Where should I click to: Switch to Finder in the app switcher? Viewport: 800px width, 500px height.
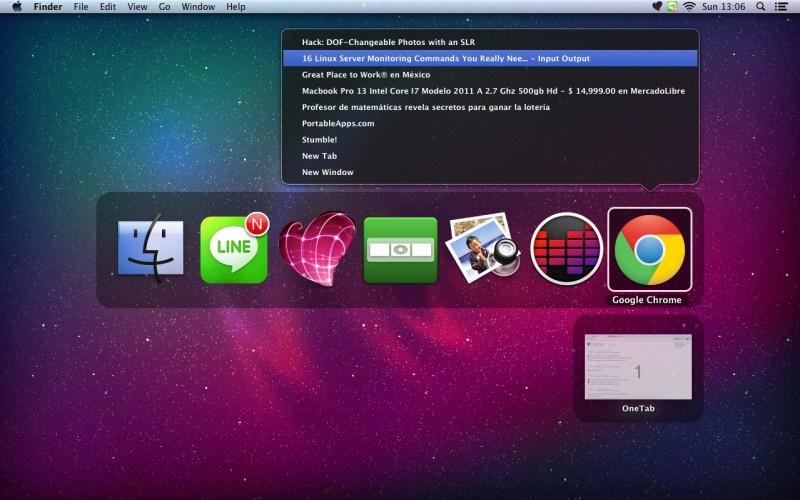coord(151,248)
